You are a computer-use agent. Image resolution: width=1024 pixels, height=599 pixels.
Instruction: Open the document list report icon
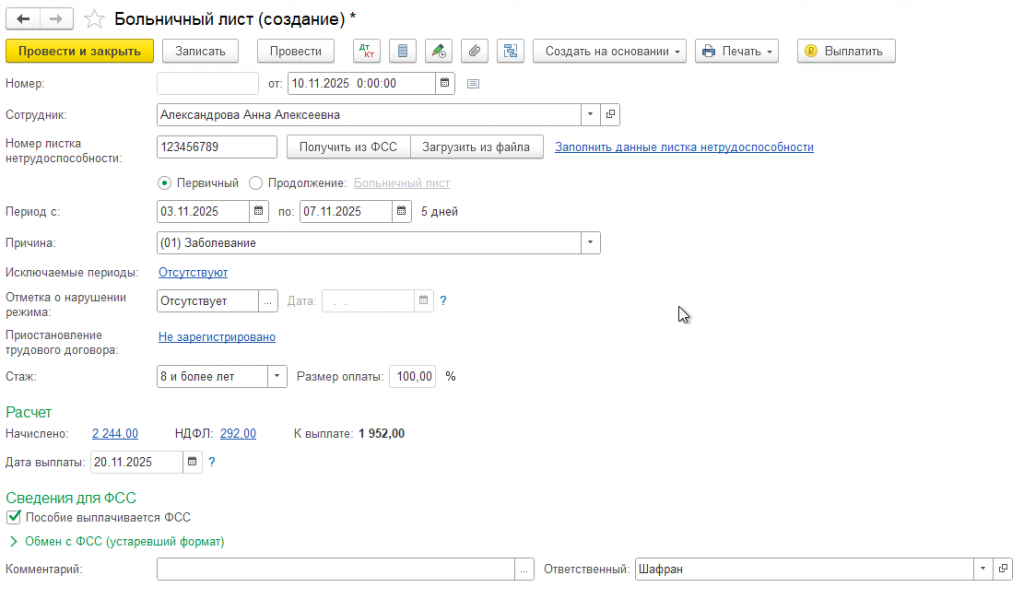(402, 51)
